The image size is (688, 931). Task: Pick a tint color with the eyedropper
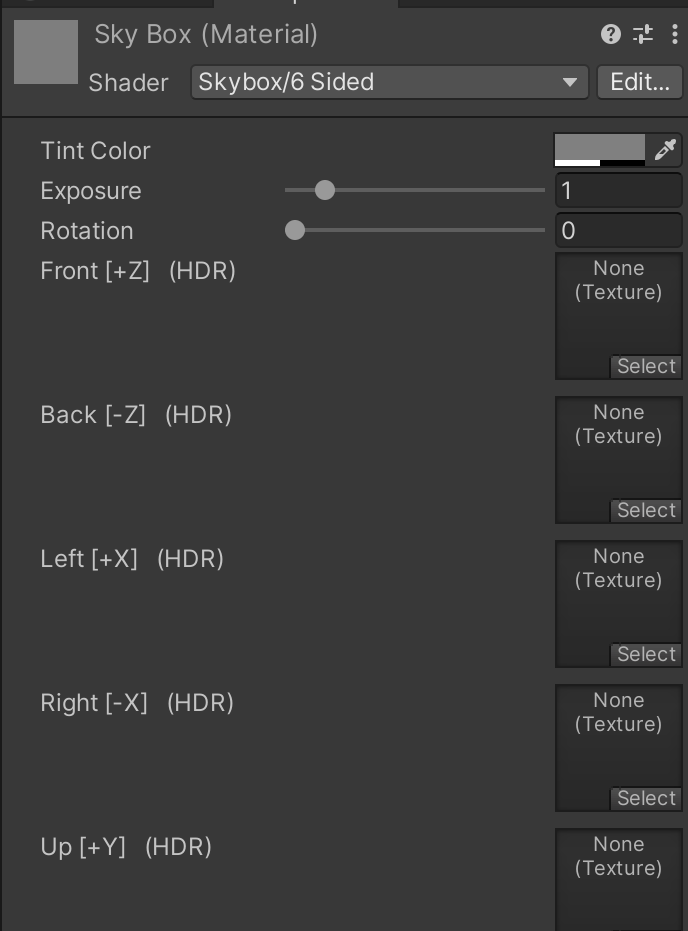pyautogui.click(x=665, y=150)
